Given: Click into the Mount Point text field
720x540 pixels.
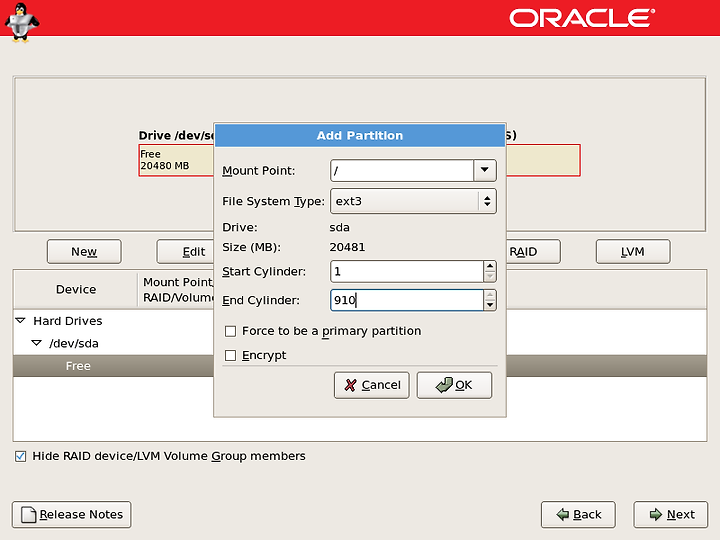Looking at the screenshot, I should 402,170.
